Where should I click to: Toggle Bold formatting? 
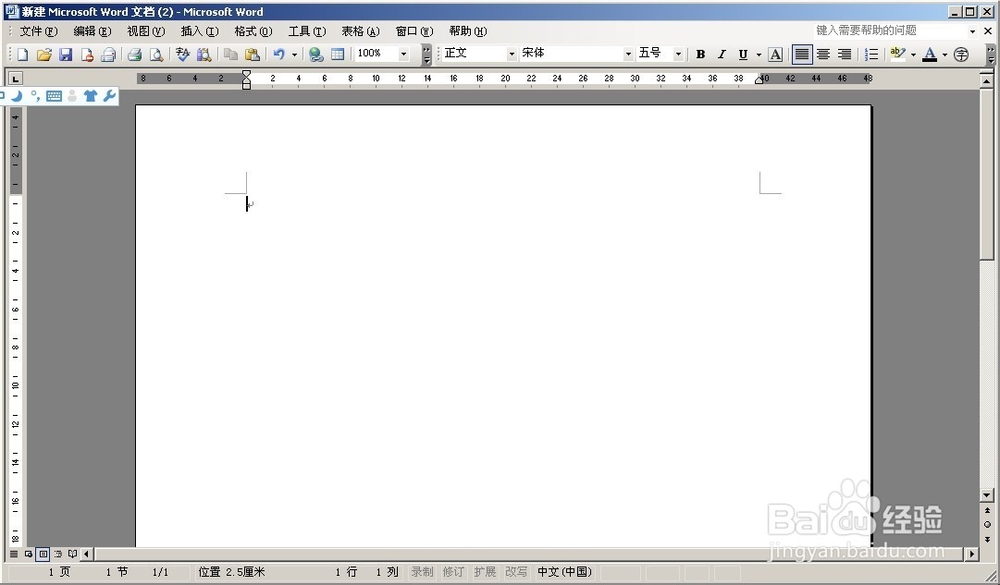pos(700,54)
